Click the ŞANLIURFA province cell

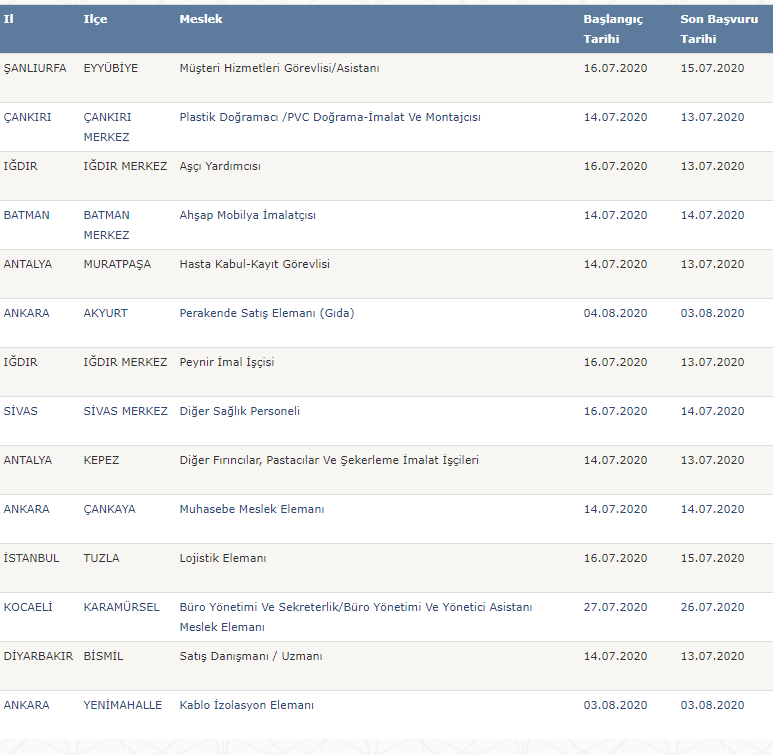35,68
